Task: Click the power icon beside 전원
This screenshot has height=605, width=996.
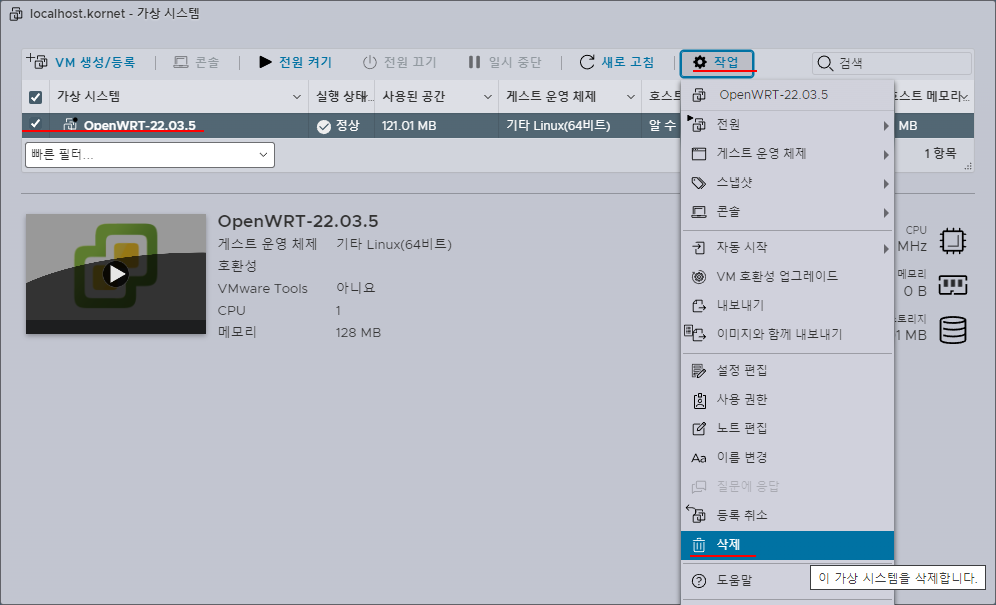Action: tap(697, 123)
